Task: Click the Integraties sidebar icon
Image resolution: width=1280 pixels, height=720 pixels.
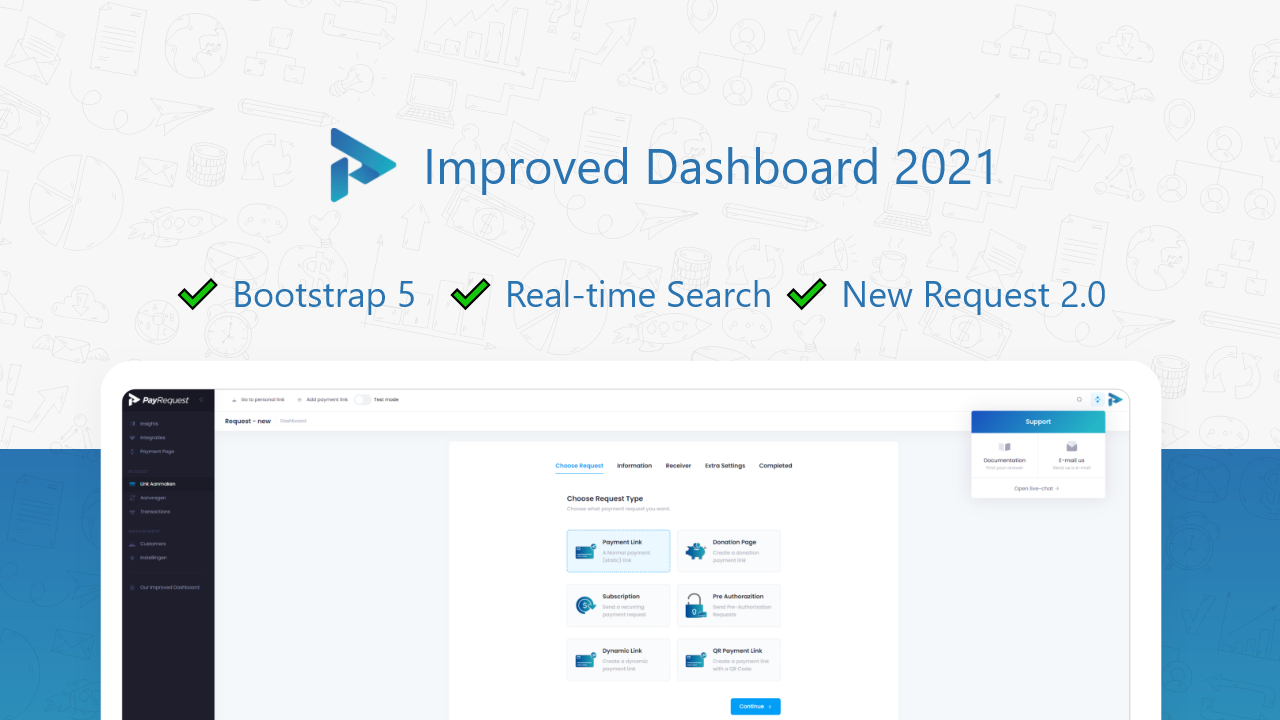Action: coord(132,438)
